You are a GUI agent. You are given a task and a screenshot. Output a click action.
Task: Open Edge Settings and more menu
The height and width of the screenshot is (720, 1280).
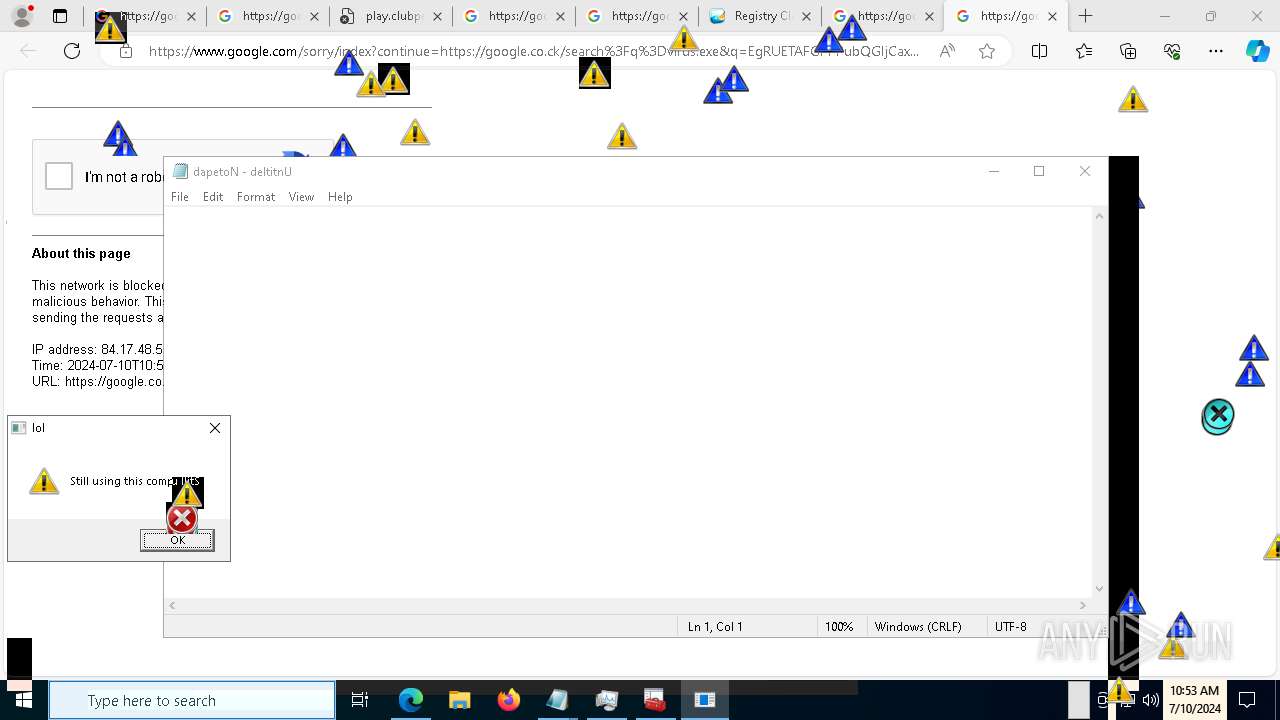coord(1216,51)
